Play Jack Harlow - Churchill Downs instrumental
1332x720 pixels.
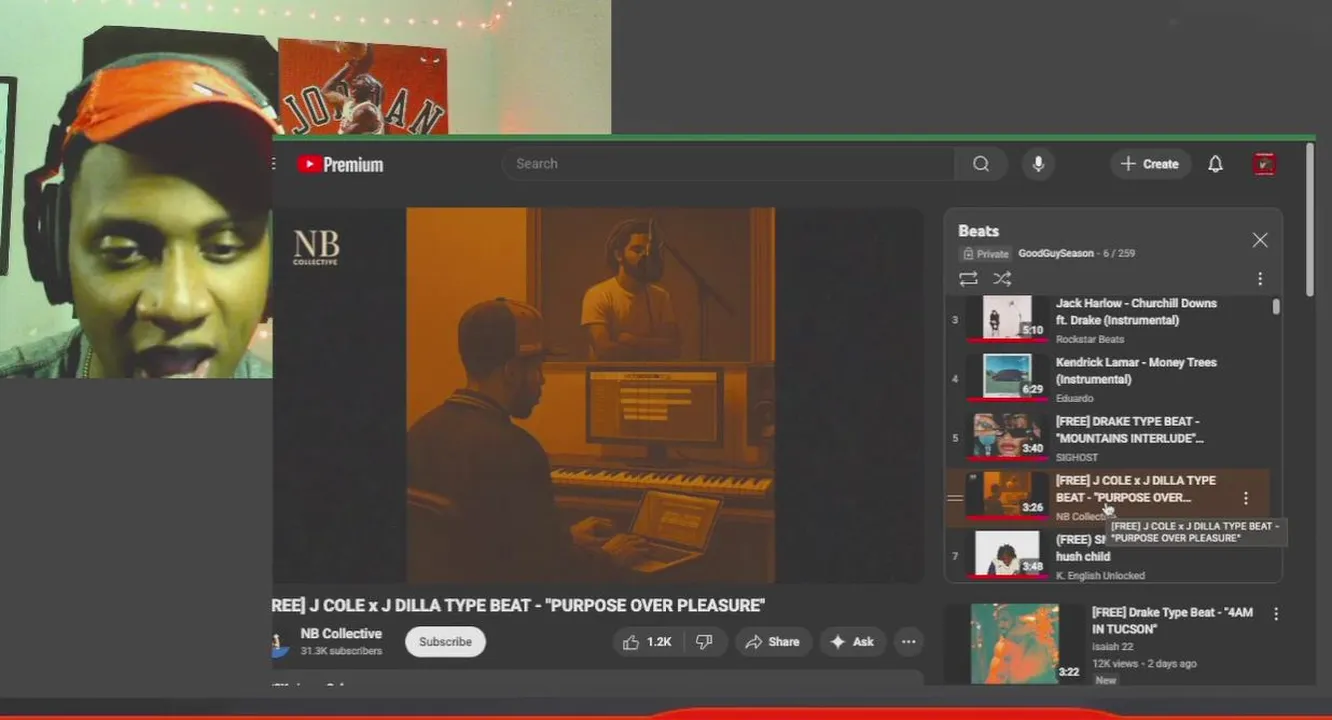point(1136,312)
